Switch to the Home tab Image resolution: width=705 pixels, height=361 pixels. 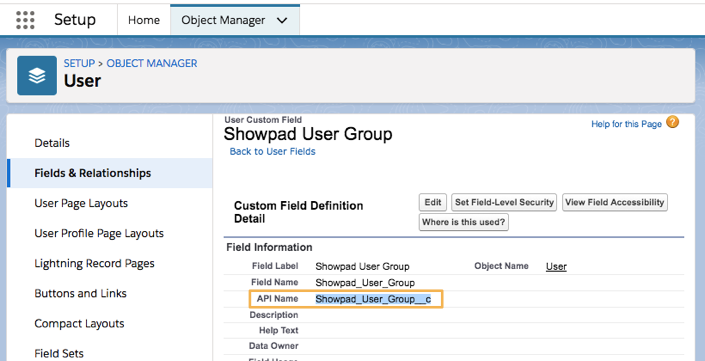144,20
